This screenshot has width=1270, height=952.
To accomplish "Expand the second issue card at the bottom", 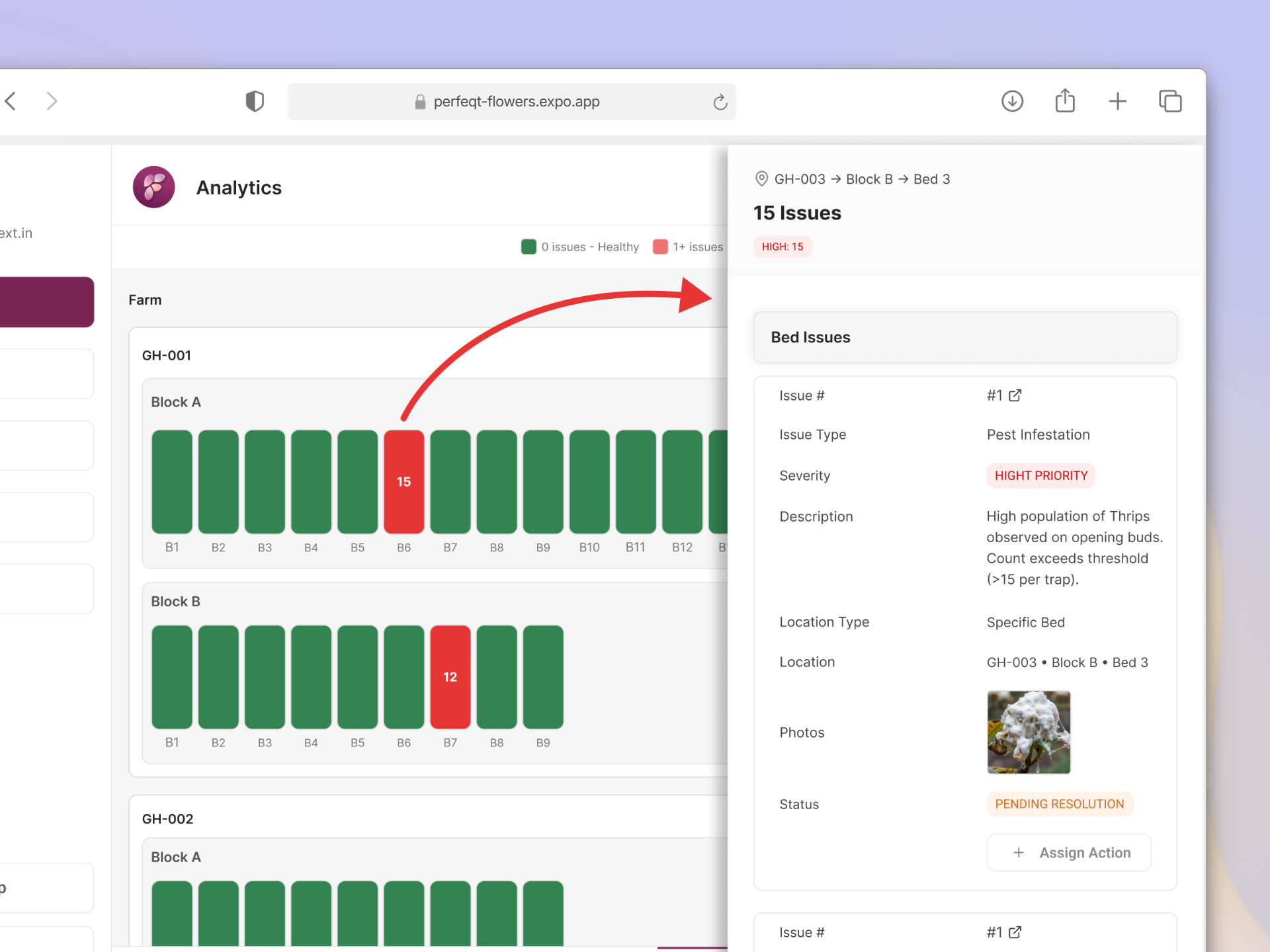I will coord(964,932).
